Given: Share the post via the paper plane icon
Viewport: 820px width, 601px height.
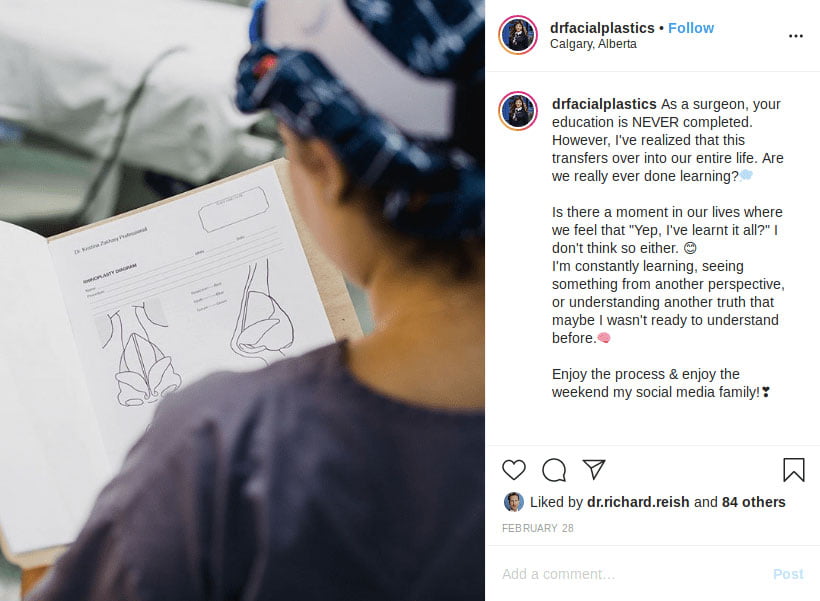Looking at the screenshot, I should click(594, 469).
